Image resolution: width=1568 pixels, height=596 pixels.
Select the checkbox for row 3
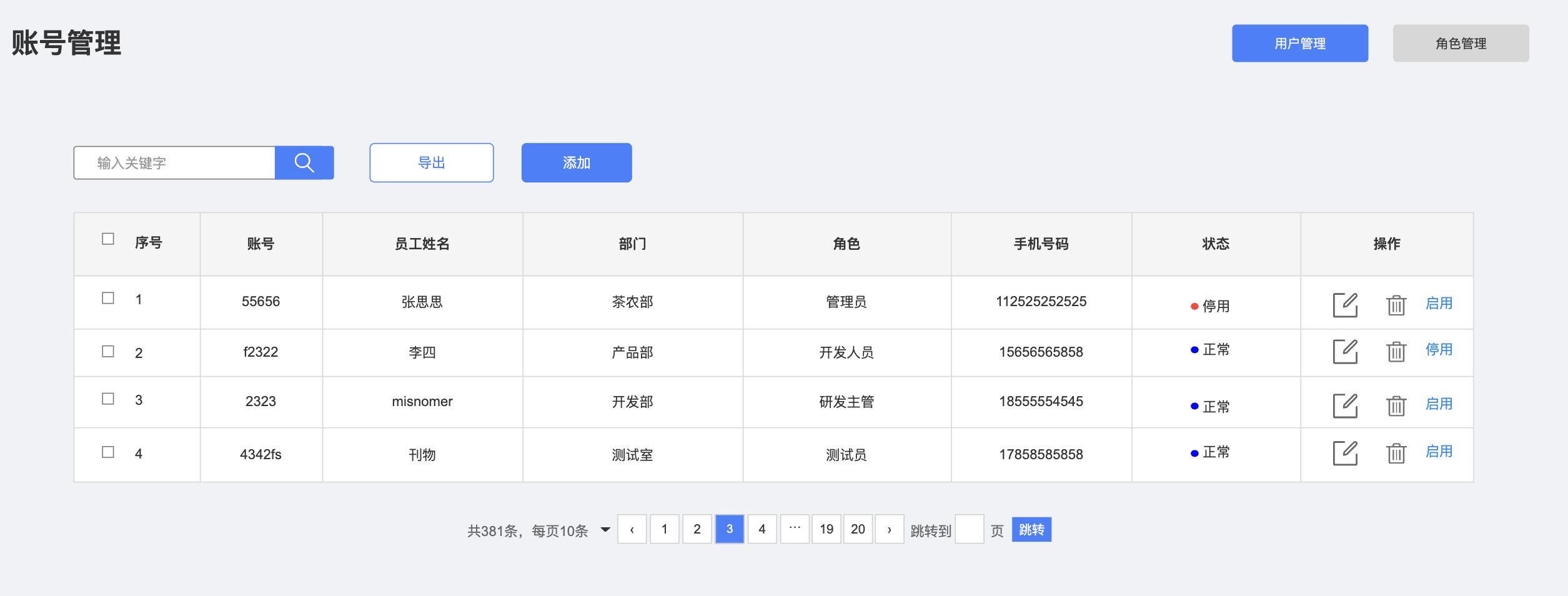point(108,399)
